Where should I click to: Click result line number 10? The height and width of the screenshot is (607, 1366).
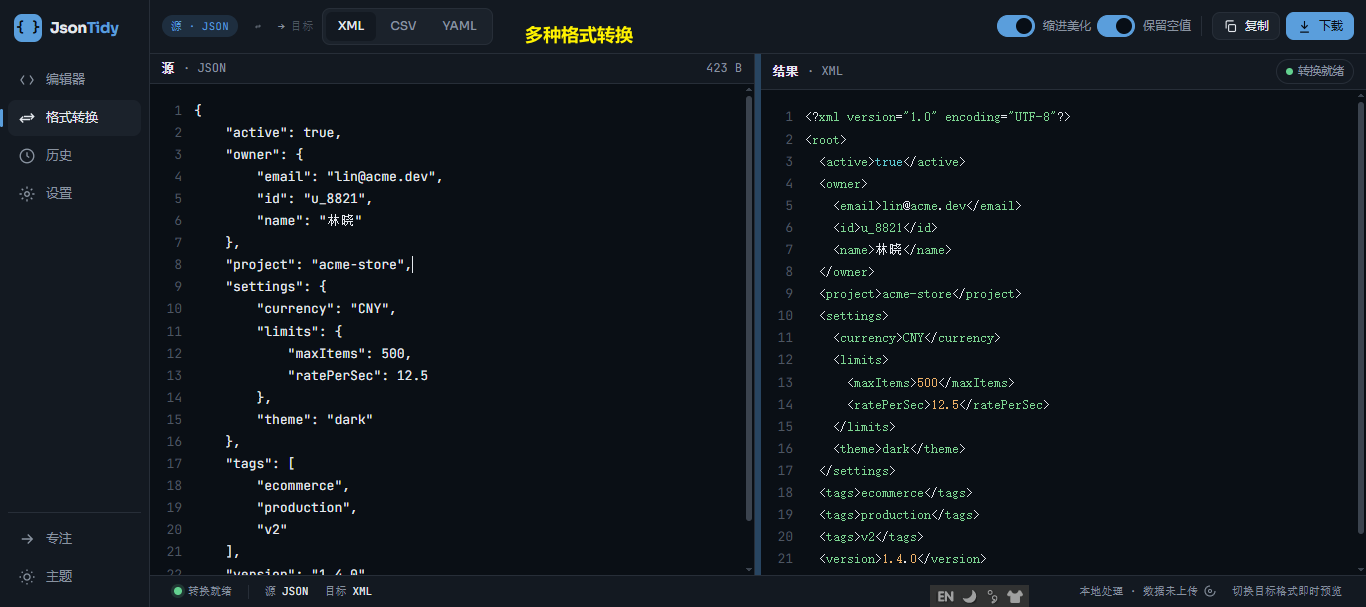tap(785, 316)
